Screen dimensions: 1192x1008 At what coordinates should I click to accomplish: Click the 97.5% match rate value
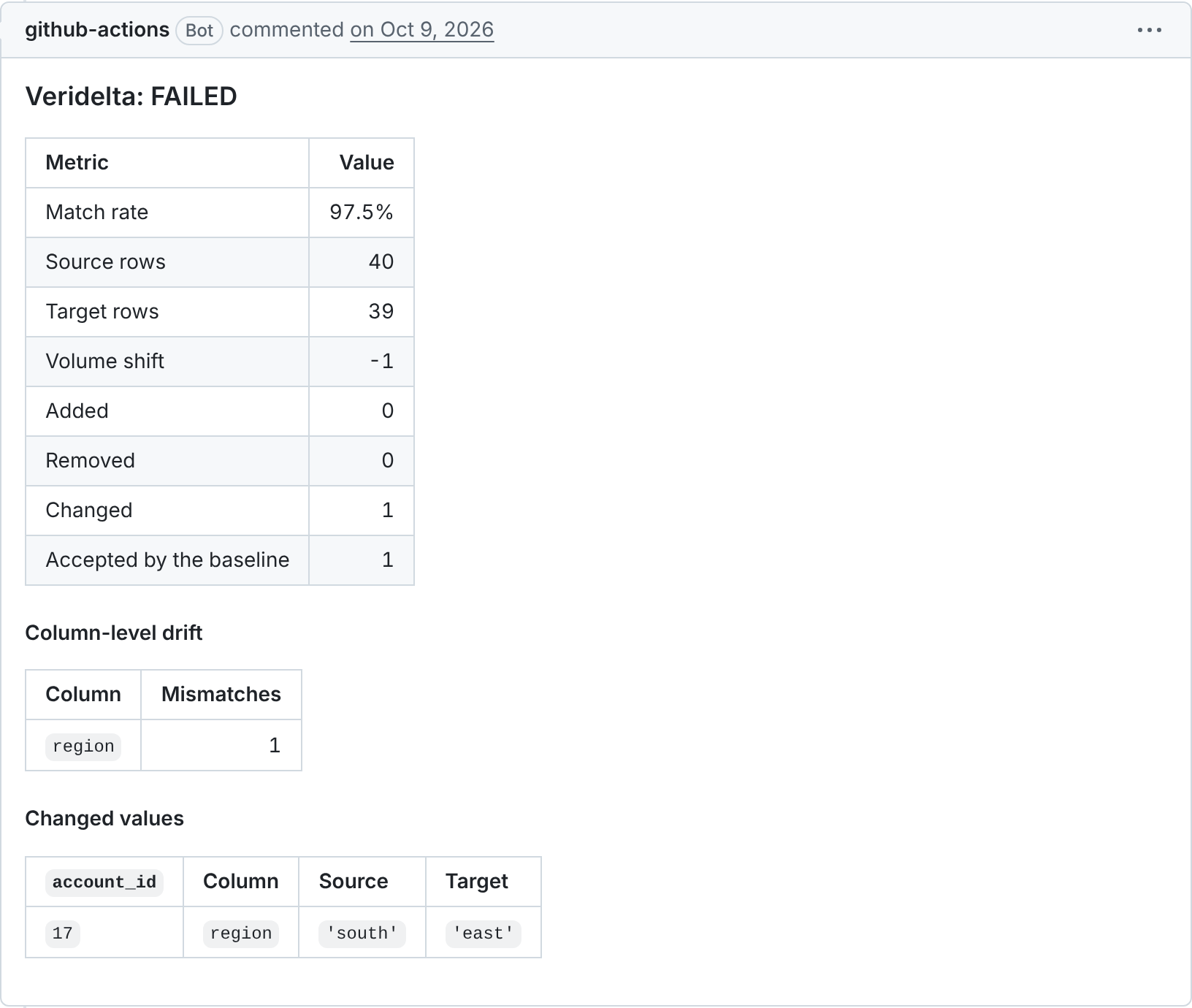(x=362, y=212)
